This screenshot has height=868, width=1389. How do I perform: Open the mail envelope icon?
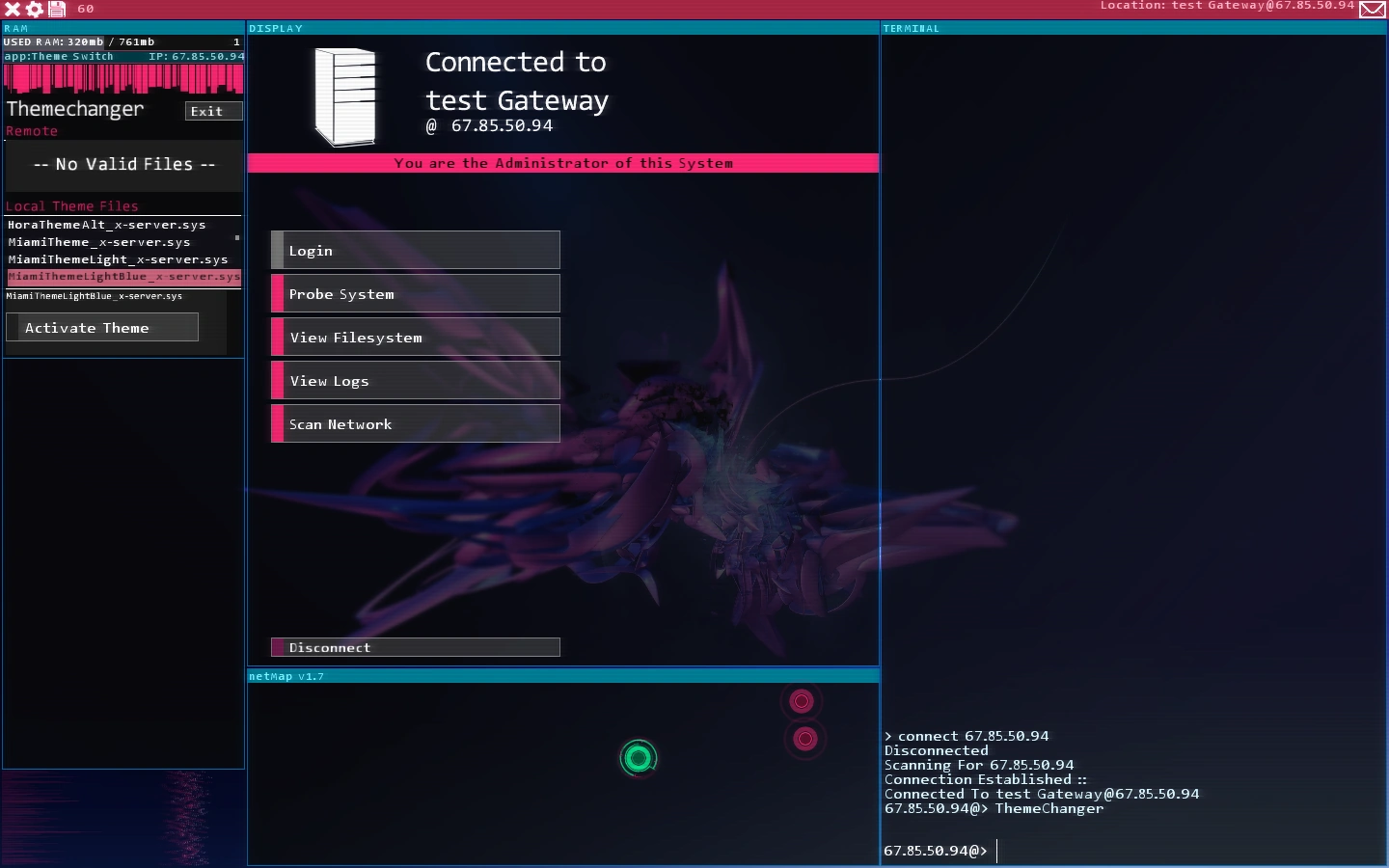click(1373, 10)
